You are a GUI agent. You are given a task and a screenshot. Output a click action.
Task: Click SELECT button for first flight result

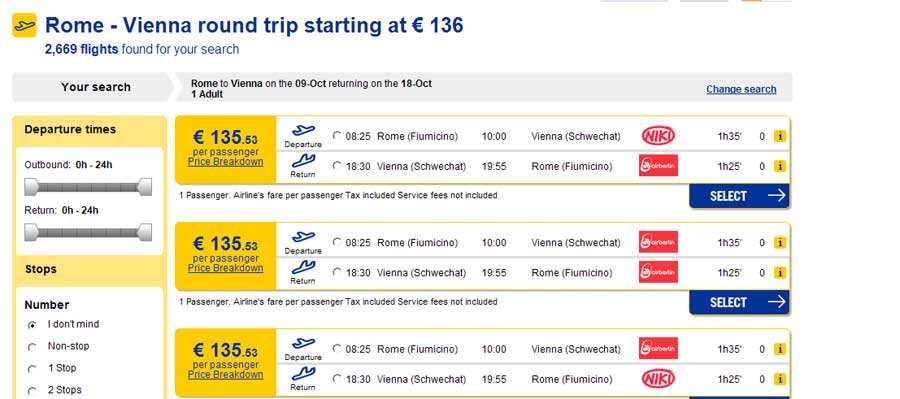click(739, 196)
